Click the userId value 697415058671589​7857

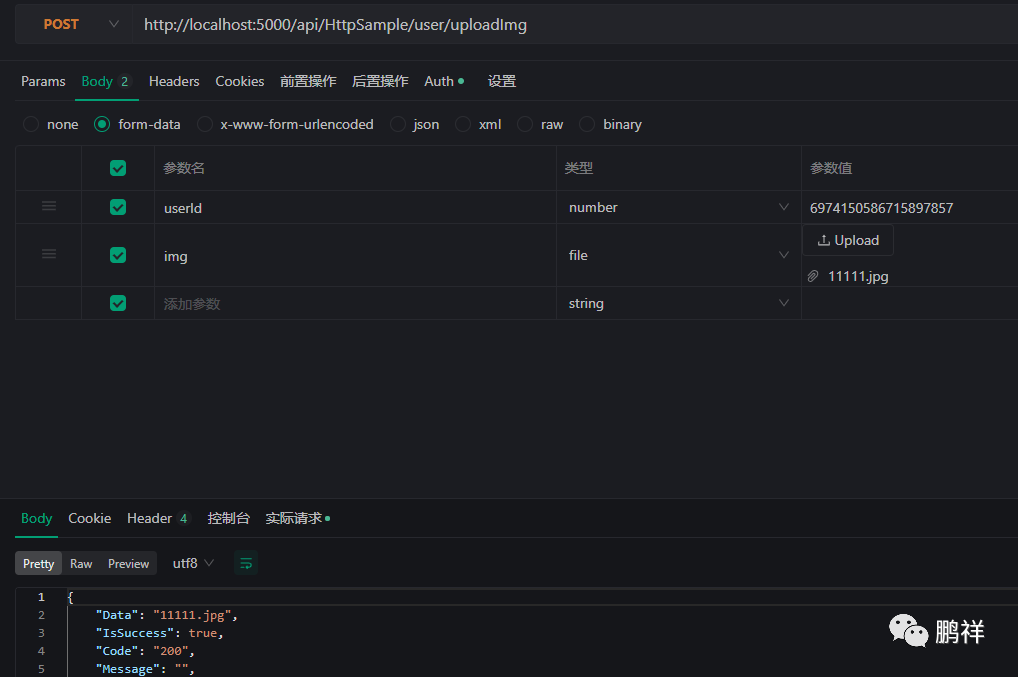(x=881, y=208)
